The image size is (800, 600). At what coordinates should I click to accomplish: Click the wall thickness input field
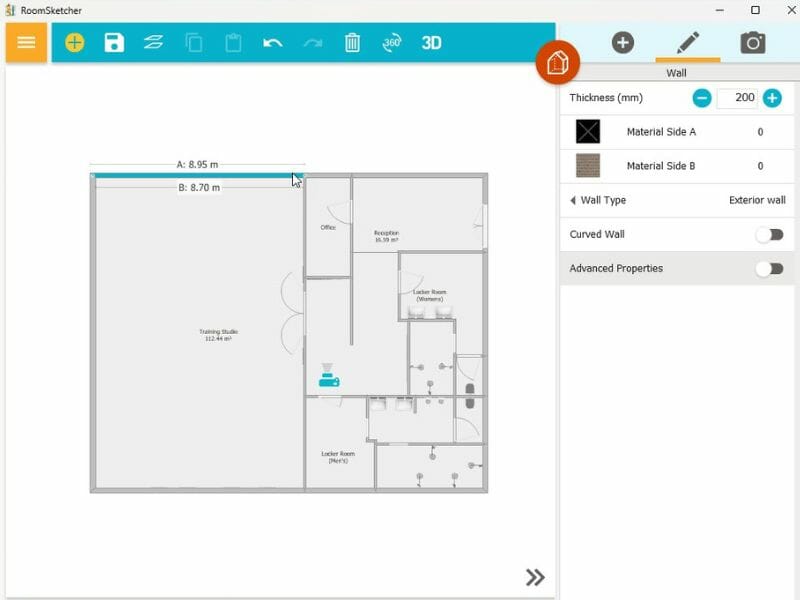click(736, 98)
